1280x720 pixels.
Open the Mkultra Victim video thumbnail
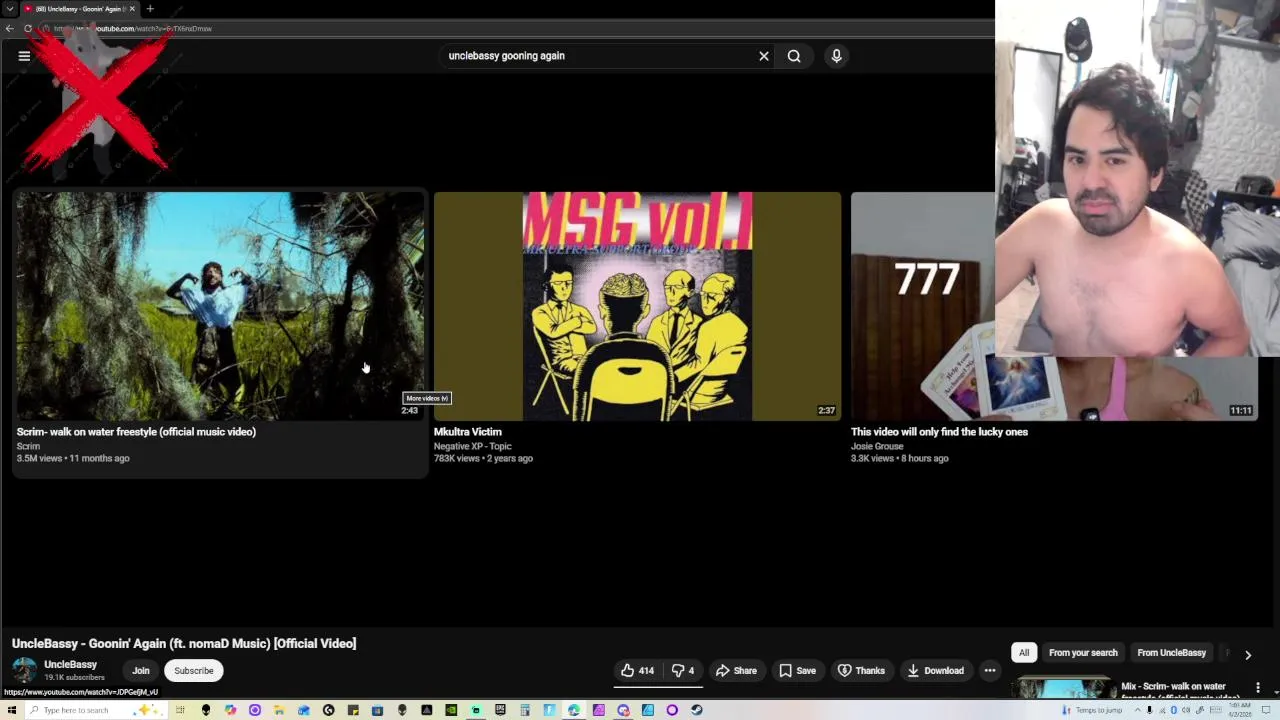[637, 306]
